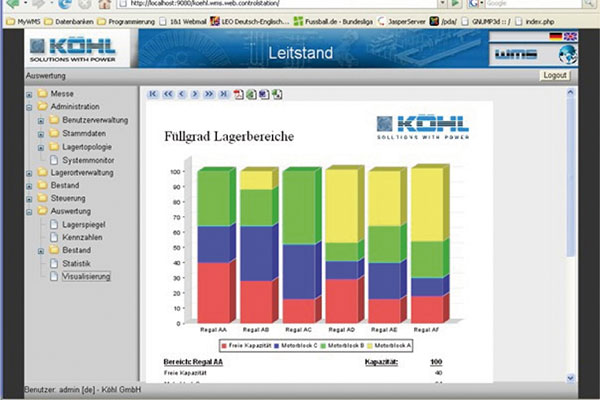Open the Statistik page

coord(77,263)
